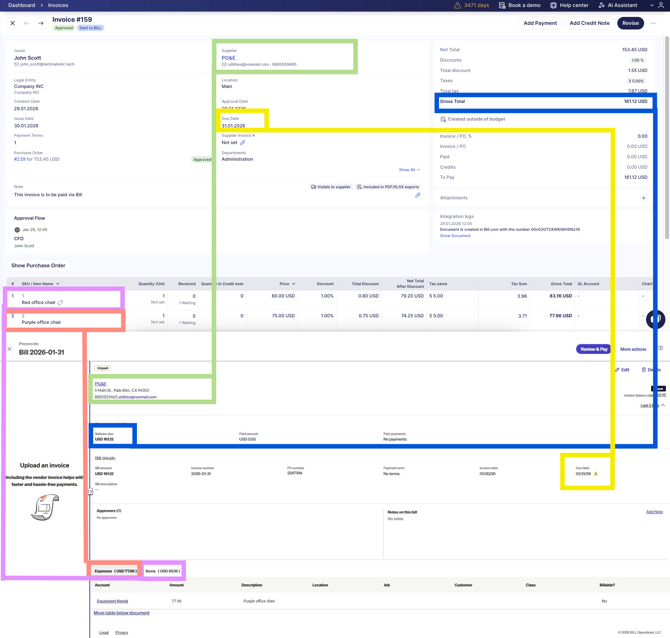Go to Invoices in the breadcrumb

pyautogui.click(x=58, y=5)
